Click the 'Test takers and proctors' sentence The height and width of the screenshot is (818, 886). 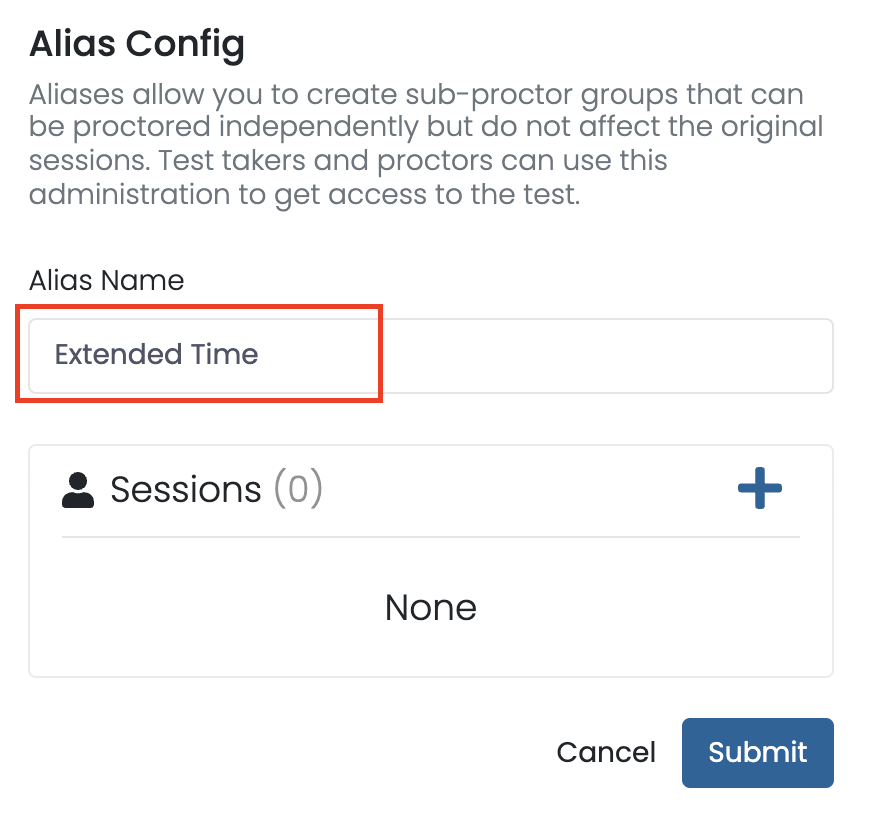(400, 161)
